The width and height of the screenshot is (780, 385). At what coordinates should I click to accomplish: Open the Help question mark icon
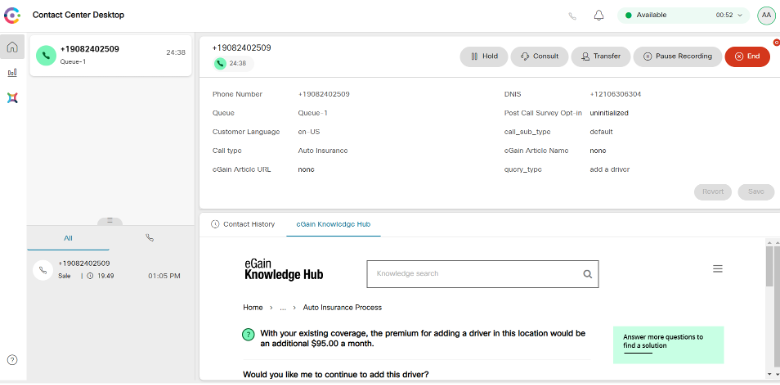pos(12,360)
